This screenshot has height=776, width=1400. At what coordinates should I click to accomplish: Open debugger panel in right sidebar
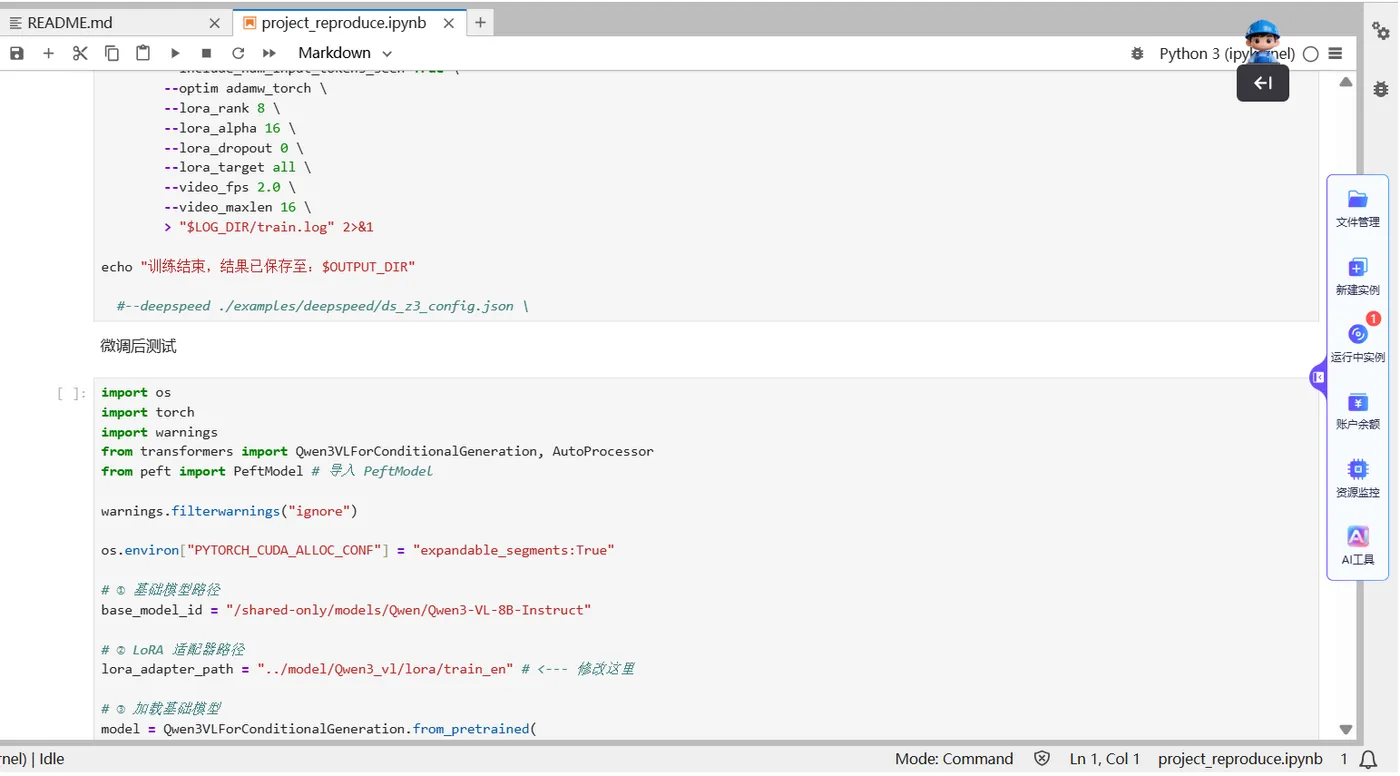(1381, 89)
